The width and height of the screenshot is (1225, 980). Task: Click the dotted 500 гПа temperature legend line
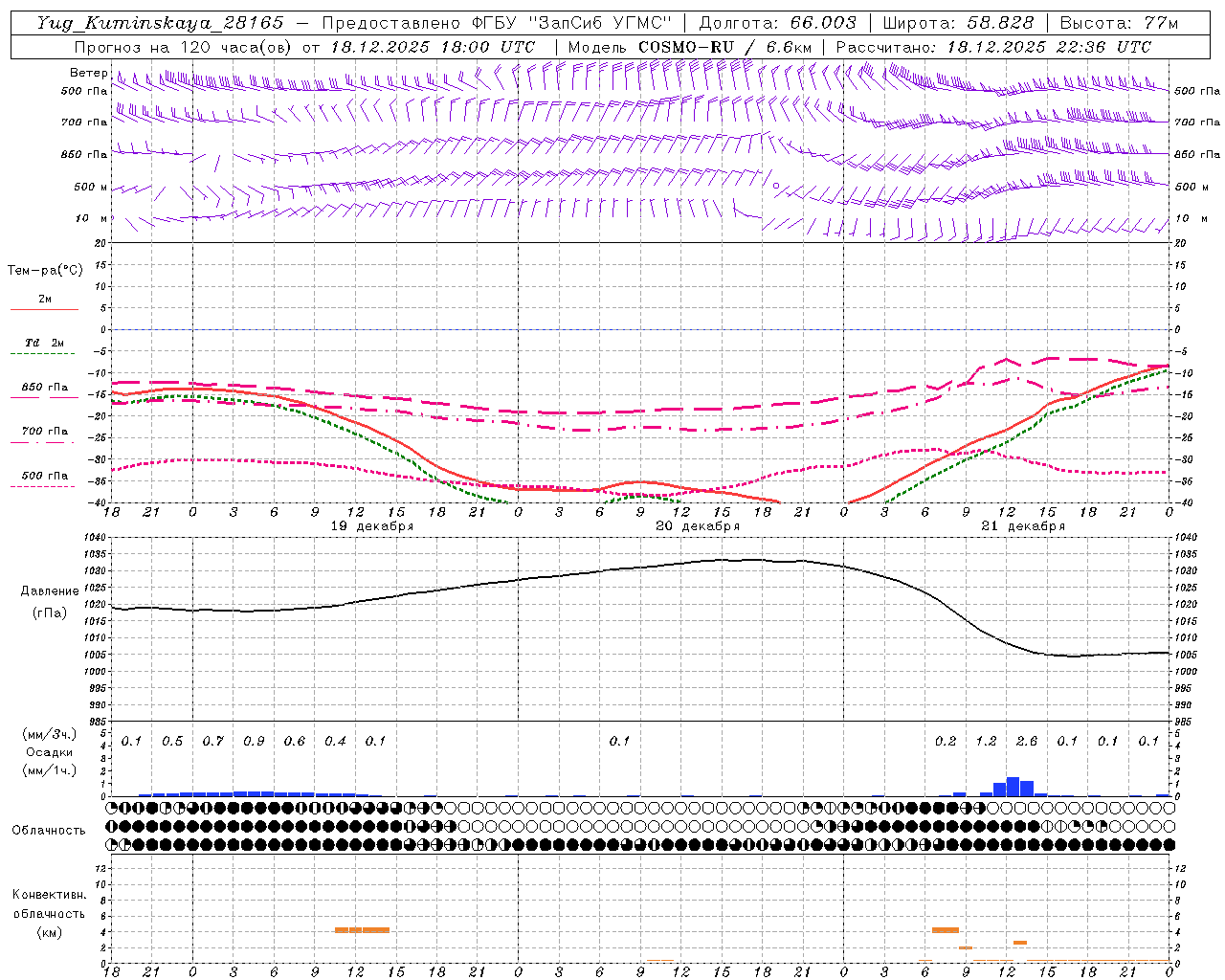[x=42, y=486]
